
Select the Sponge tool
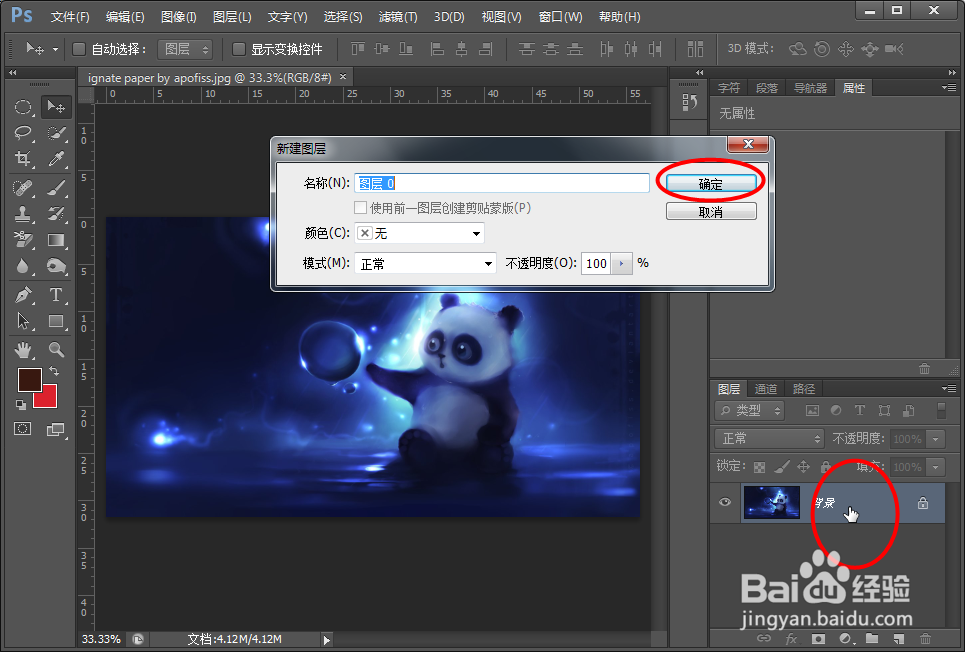pyautogui.click(x=56, y=266)
